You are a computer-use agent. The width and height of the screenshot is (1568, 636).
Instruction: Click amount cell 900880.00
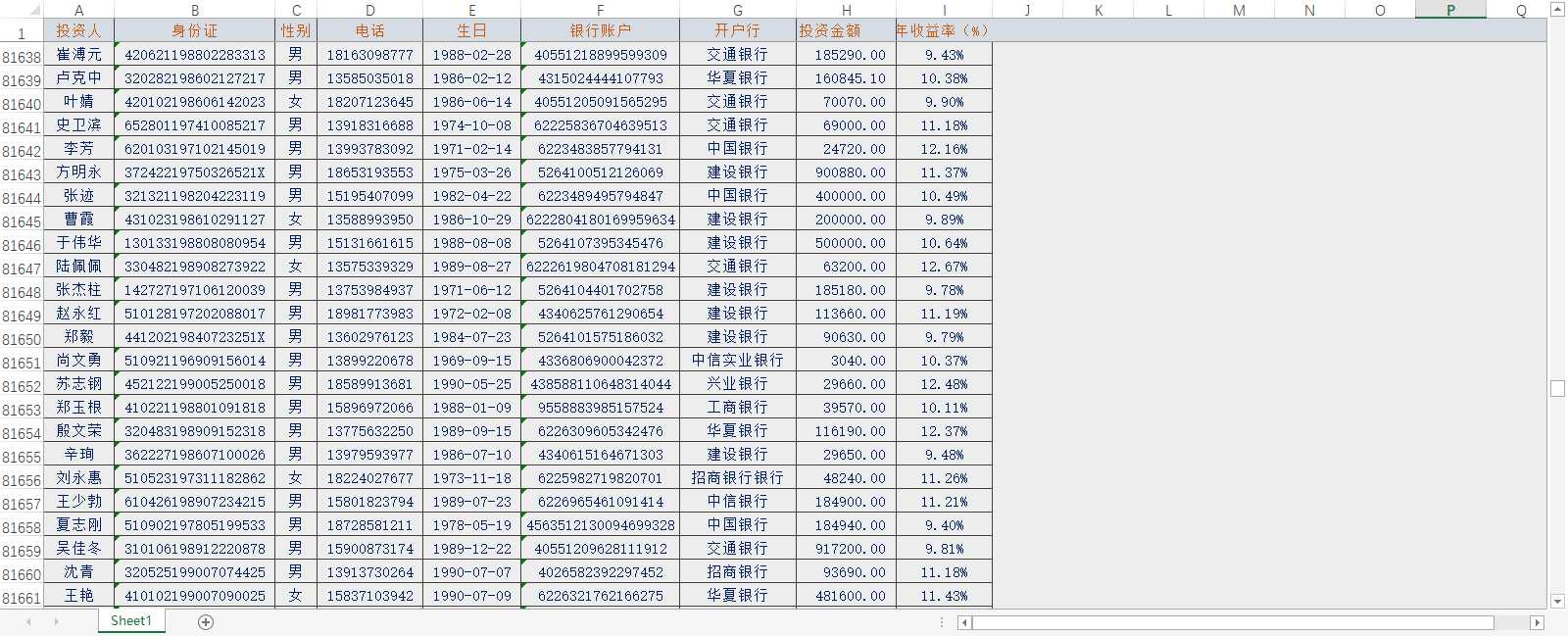pos(847,172)
